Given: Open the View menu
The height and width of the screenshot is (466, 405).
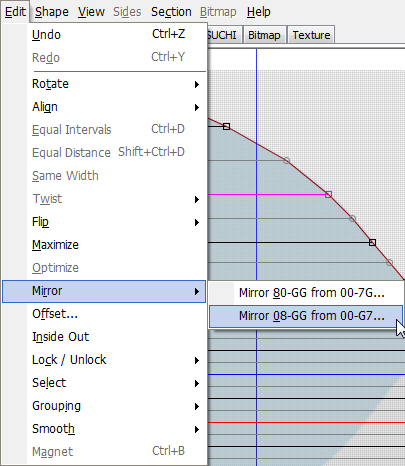Looking at the screenshot, I should [91, 12].
